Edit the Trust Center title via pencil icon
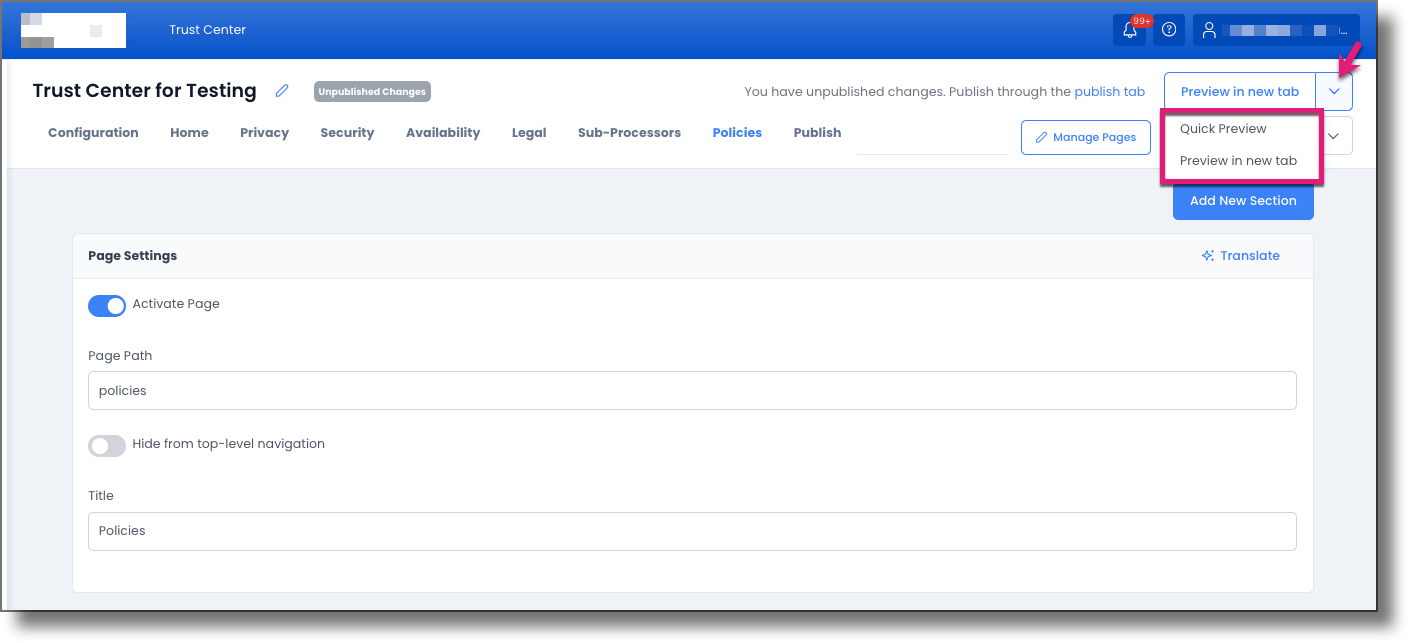The width and height of the screenshot is (1409, 643). 281,90
